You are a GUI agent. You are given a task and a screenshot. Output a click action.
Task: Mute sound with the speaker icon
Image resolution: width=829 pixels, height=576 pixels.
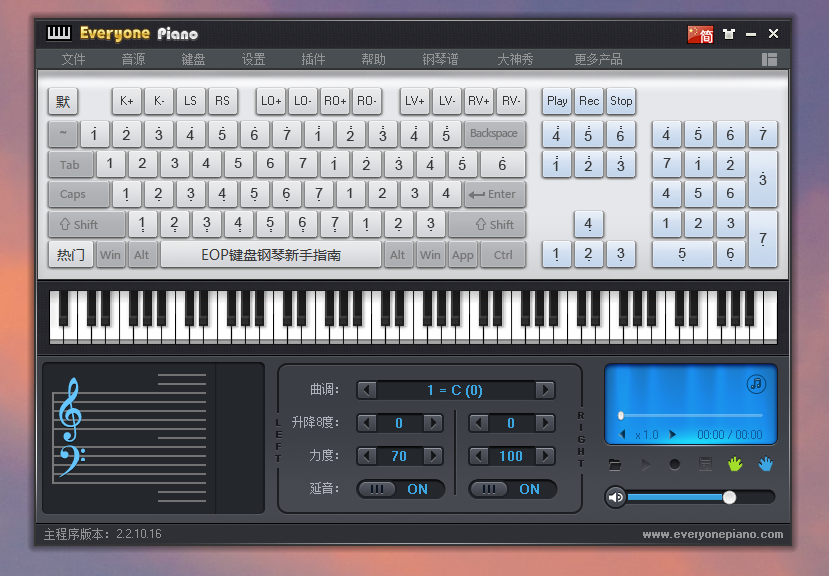pos(615,497)
